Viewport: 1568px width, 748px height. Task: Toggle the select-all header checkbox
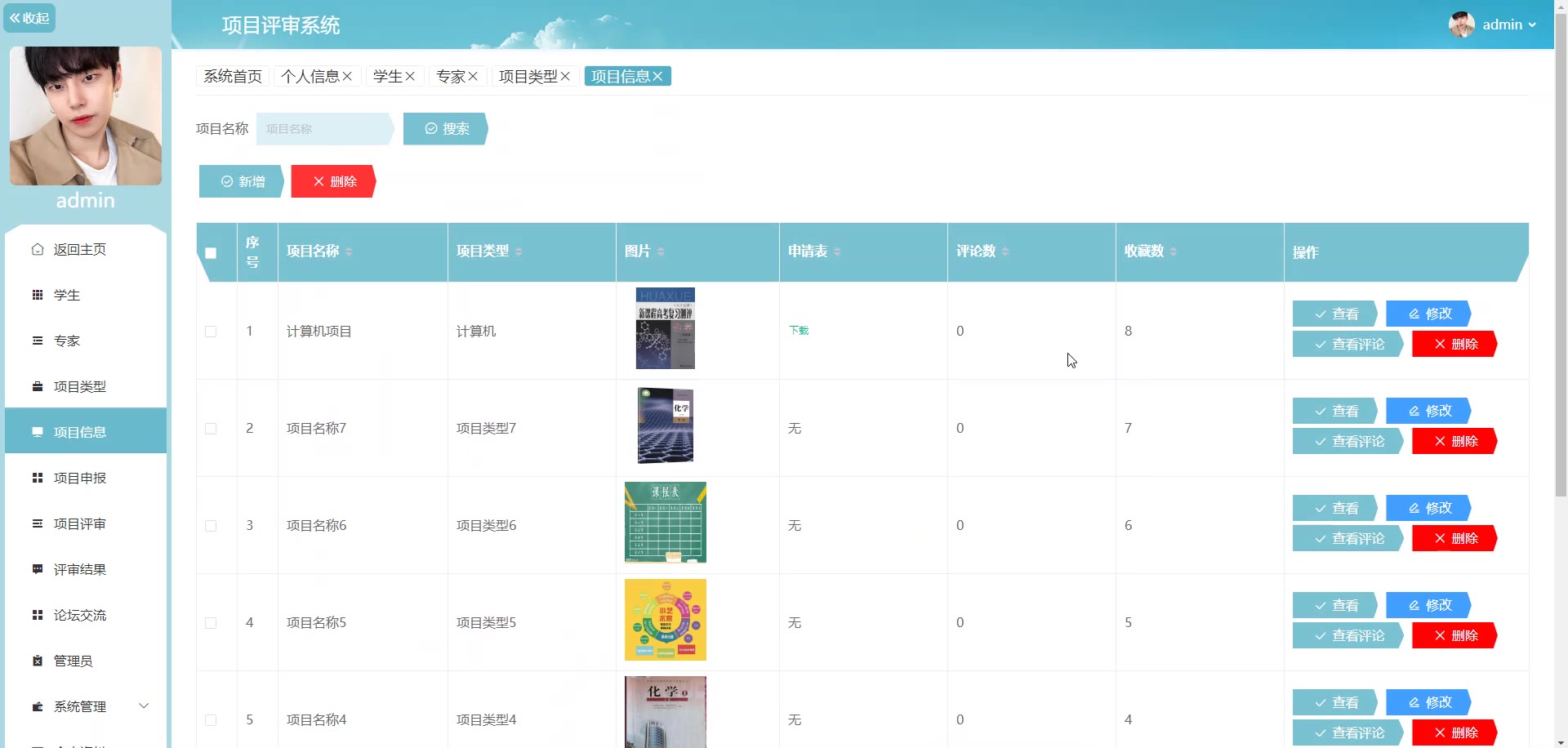(211, 253)
